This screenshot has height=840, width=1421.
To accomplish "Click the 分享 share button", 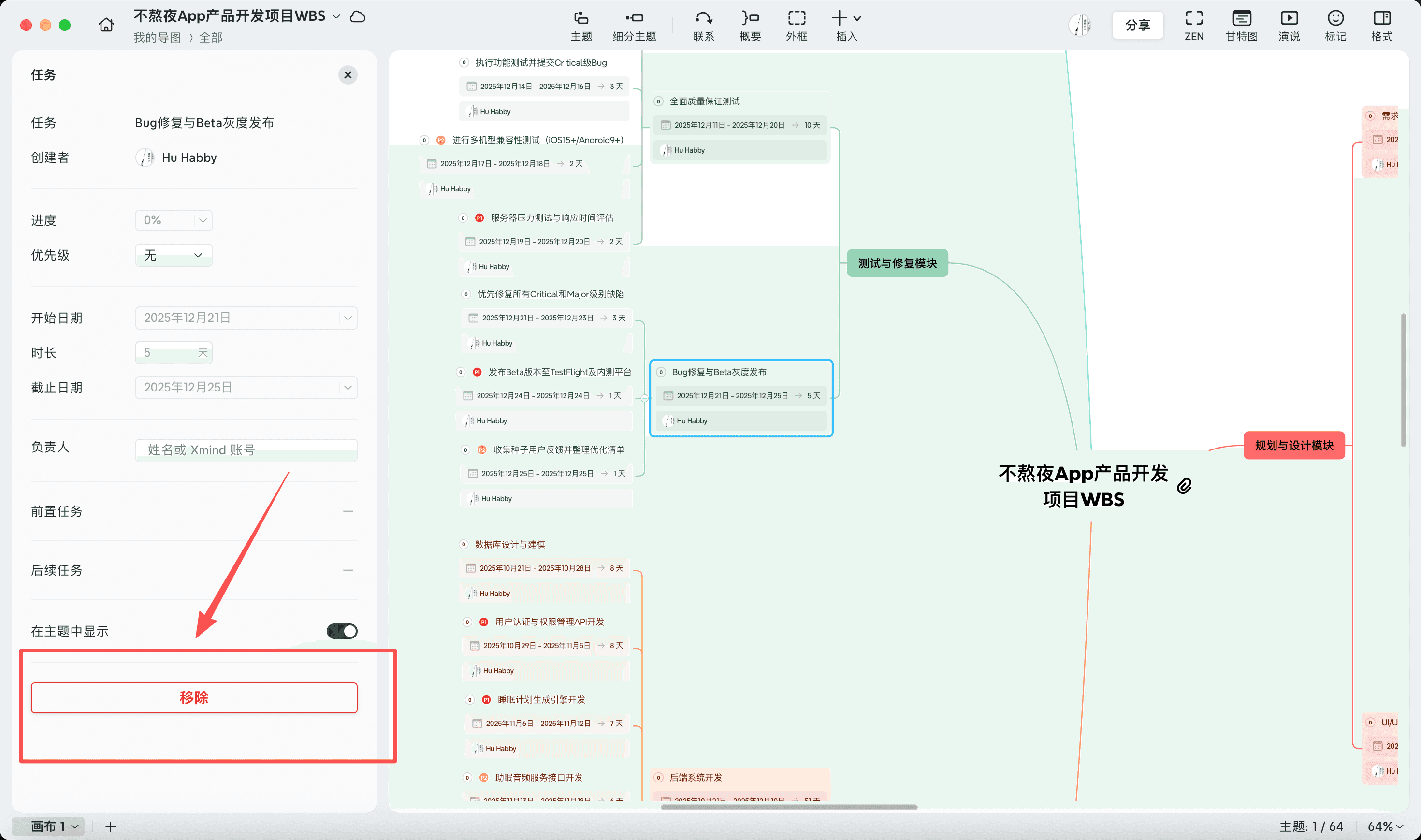I will click(x=1137, y=26).
